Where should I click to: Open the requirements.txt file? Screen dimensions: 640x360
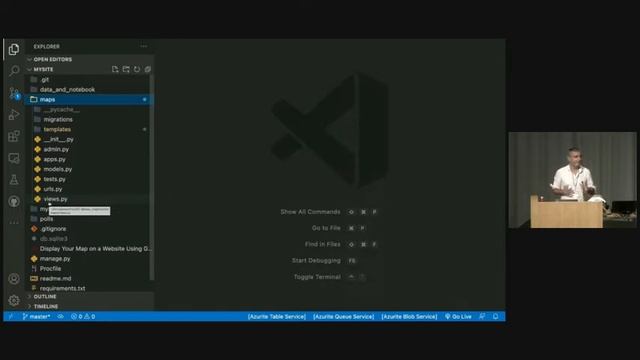click(88, 288)
